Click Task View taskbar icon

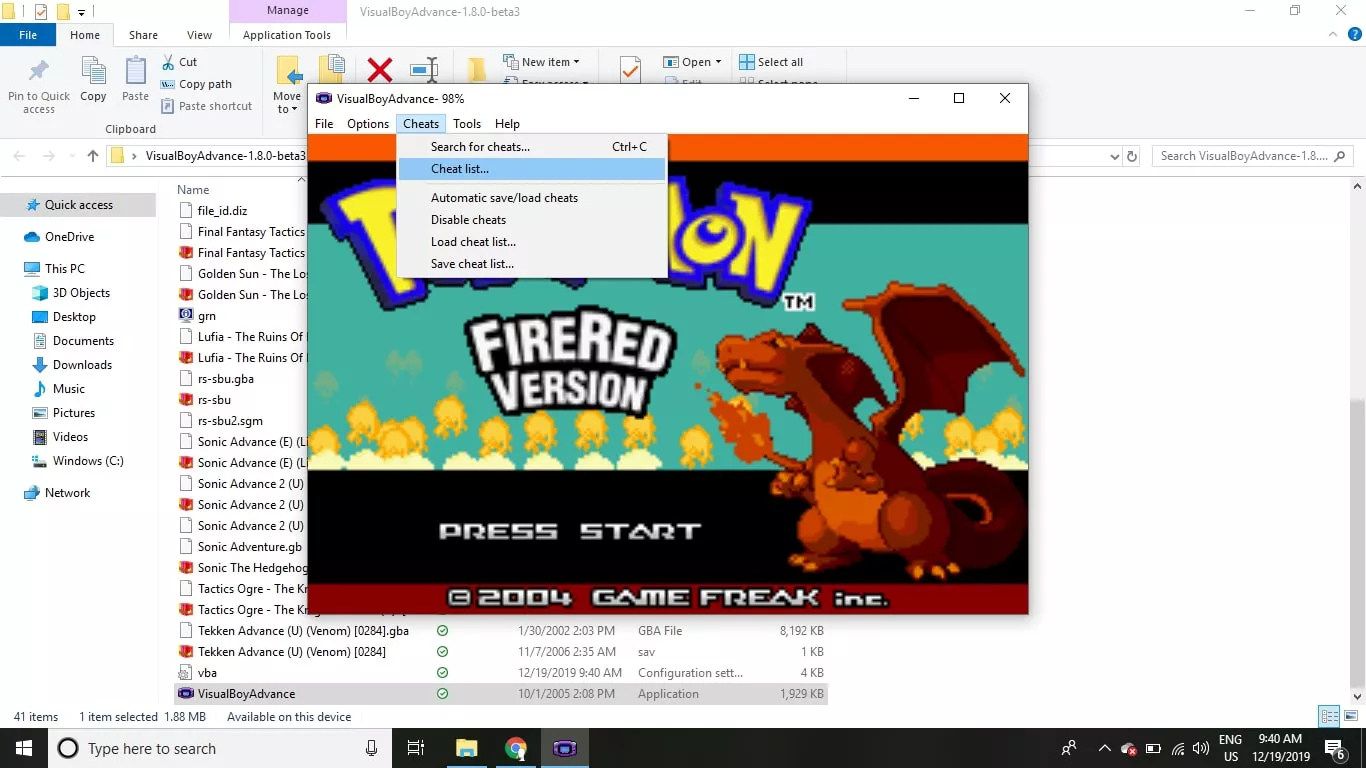pyautogui.click(x=416, y=748)
